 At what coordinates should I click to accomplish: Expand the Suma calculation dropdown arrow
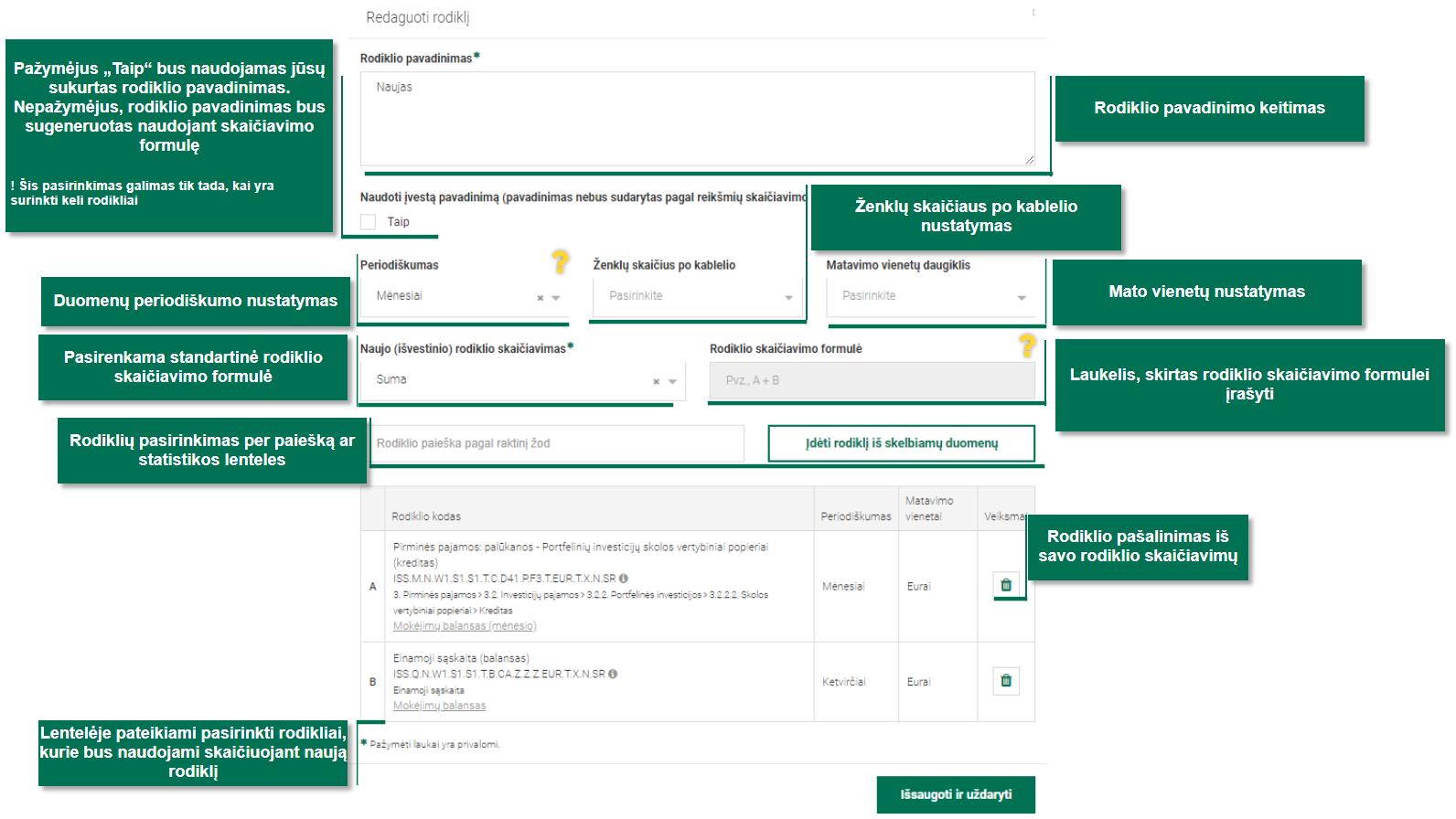672,381
